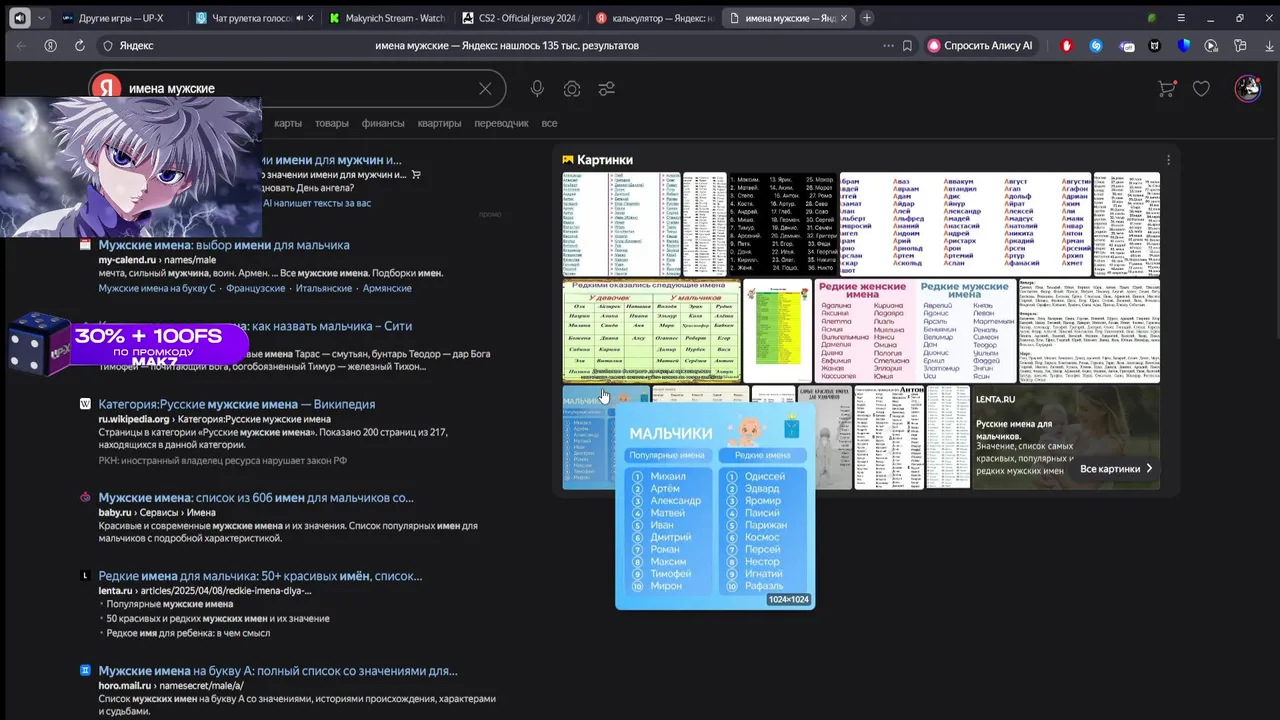Expand the dropdown arrow beside the speaker icon
Image resolution: width=1280 pixels, height=720 pixels.
pyautogui.click(x=41, y=18)
